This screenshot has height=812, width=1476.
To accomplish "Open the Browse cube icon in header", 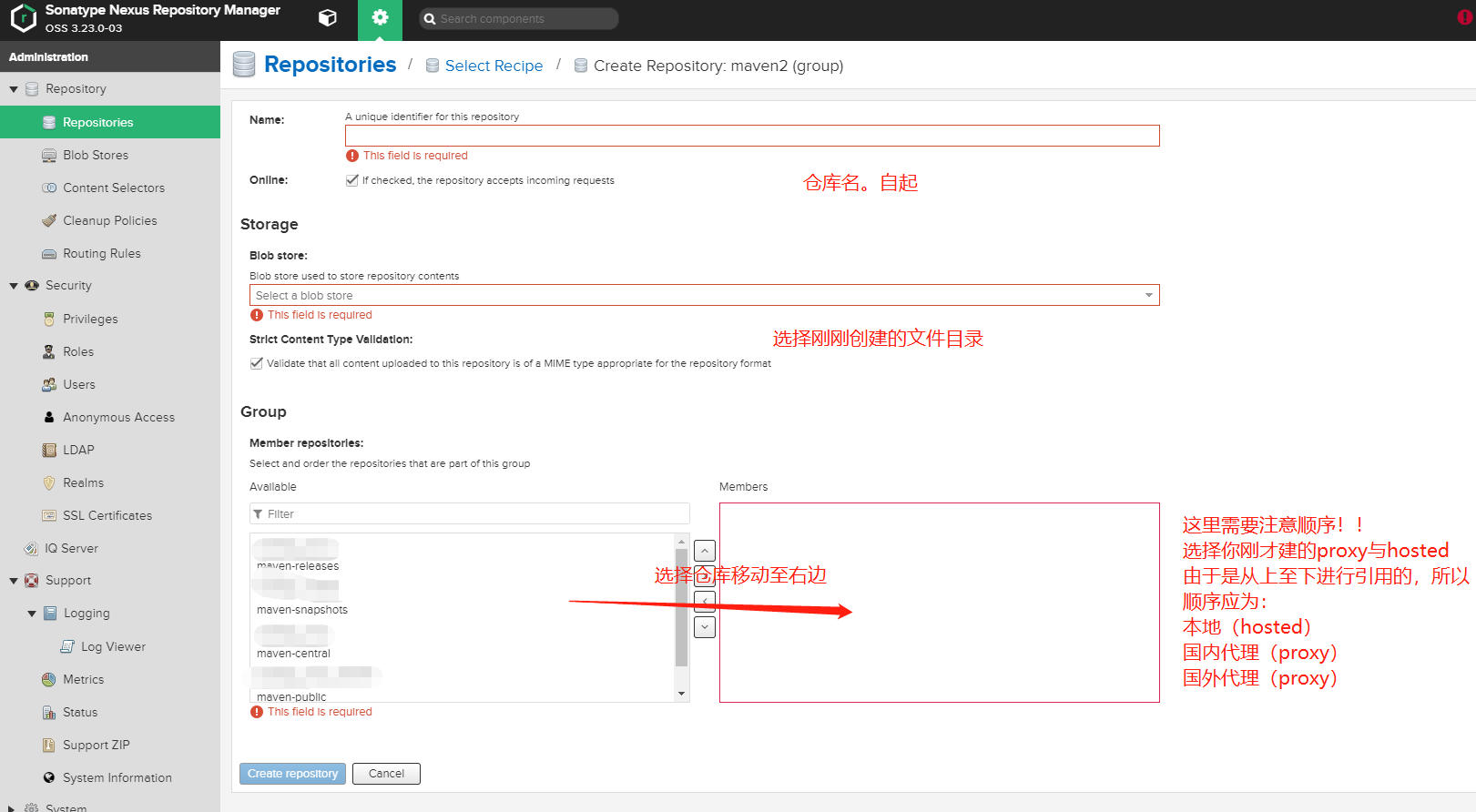I will pos(328,17).
